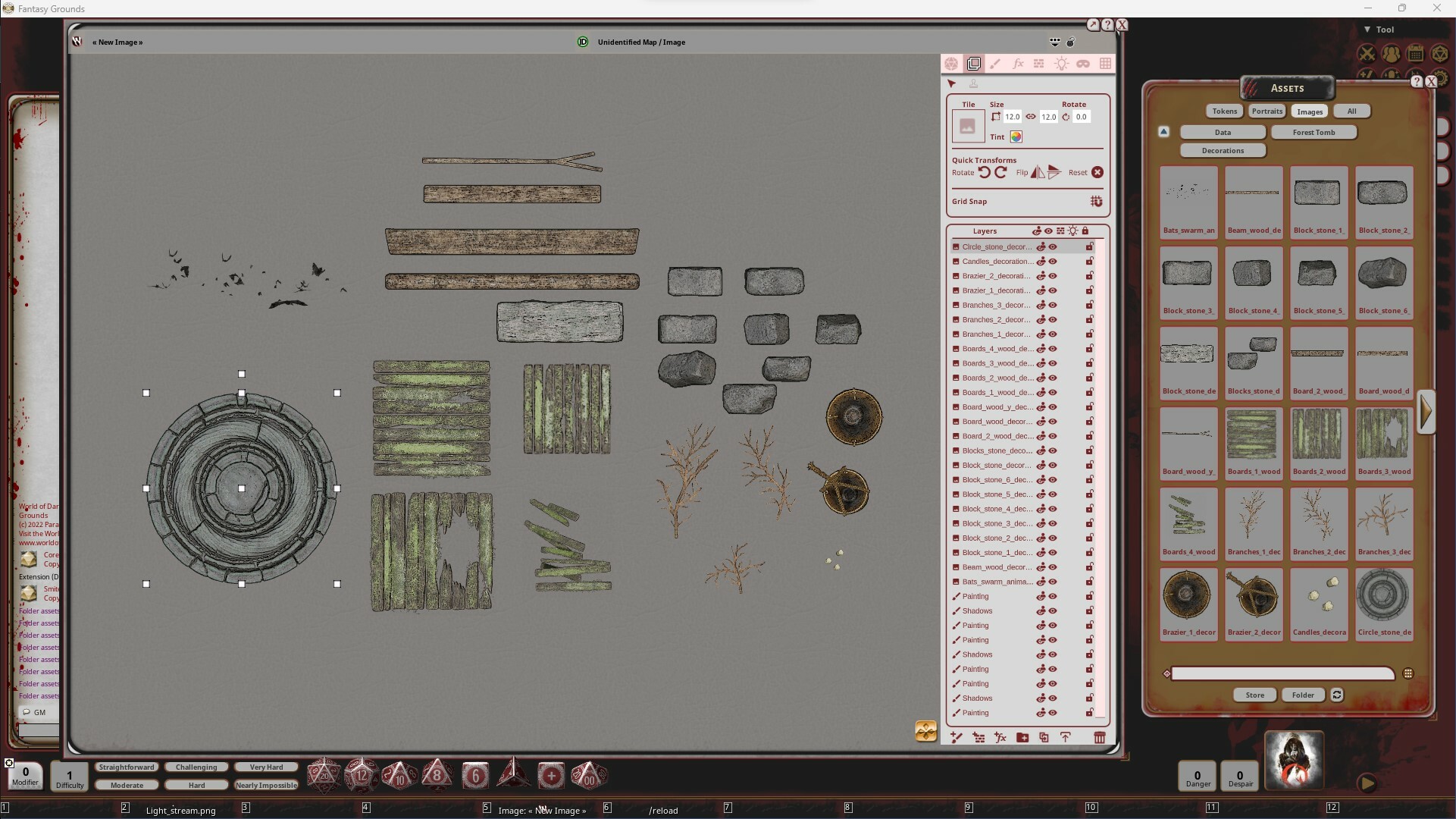Screen dimensions: 1456x819
Task: Click the merge layer up arrow icon
Action: click(1066, 738)
